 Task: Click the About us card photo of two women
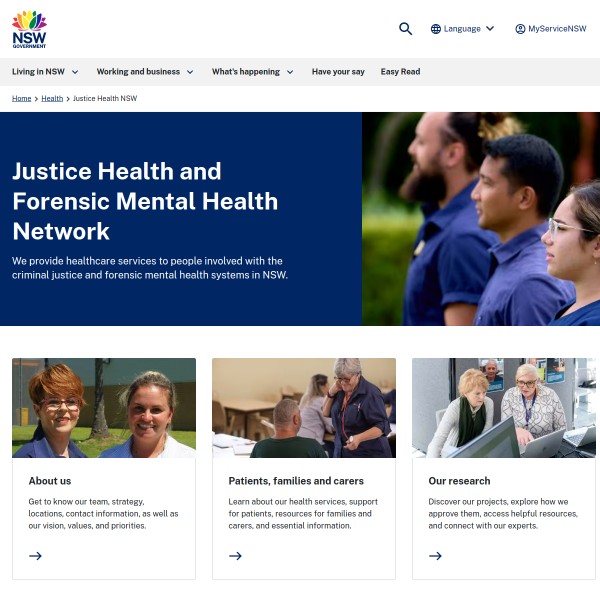pos(104,408)
